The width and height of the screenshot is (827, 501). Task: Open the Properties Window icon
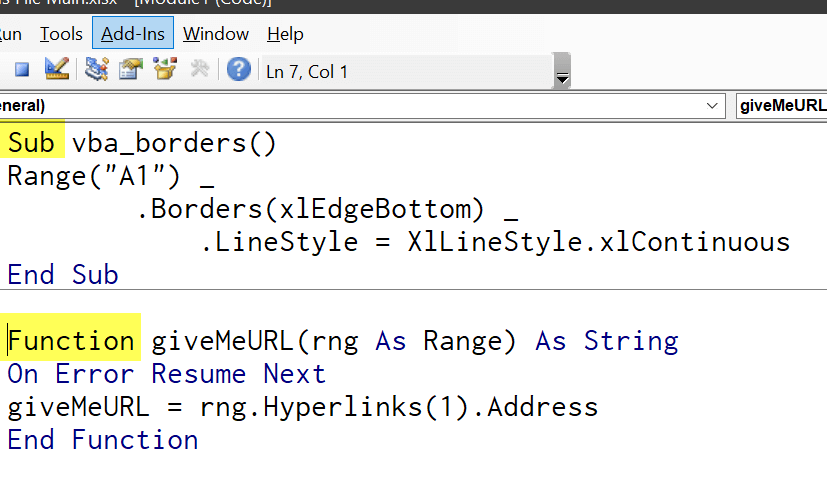pos(131,70)
